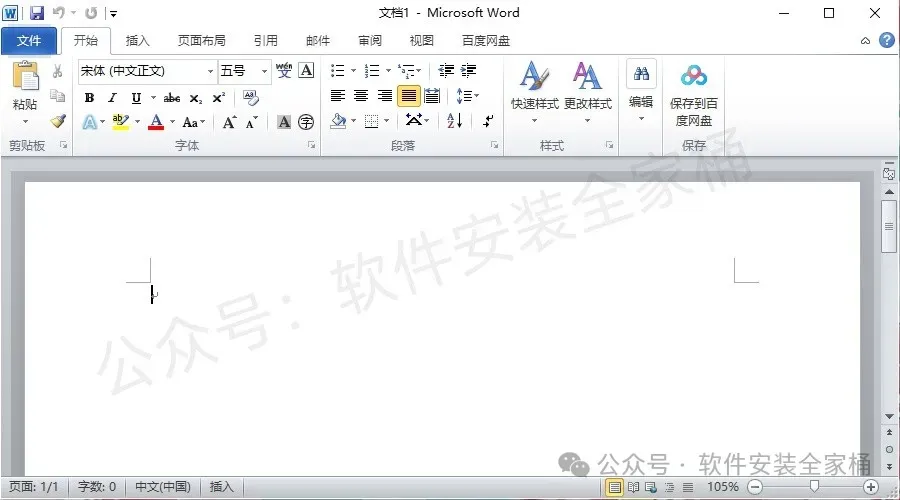Toggle Underline formatting
The image size is (900, 500).
[x=136, y=98]
